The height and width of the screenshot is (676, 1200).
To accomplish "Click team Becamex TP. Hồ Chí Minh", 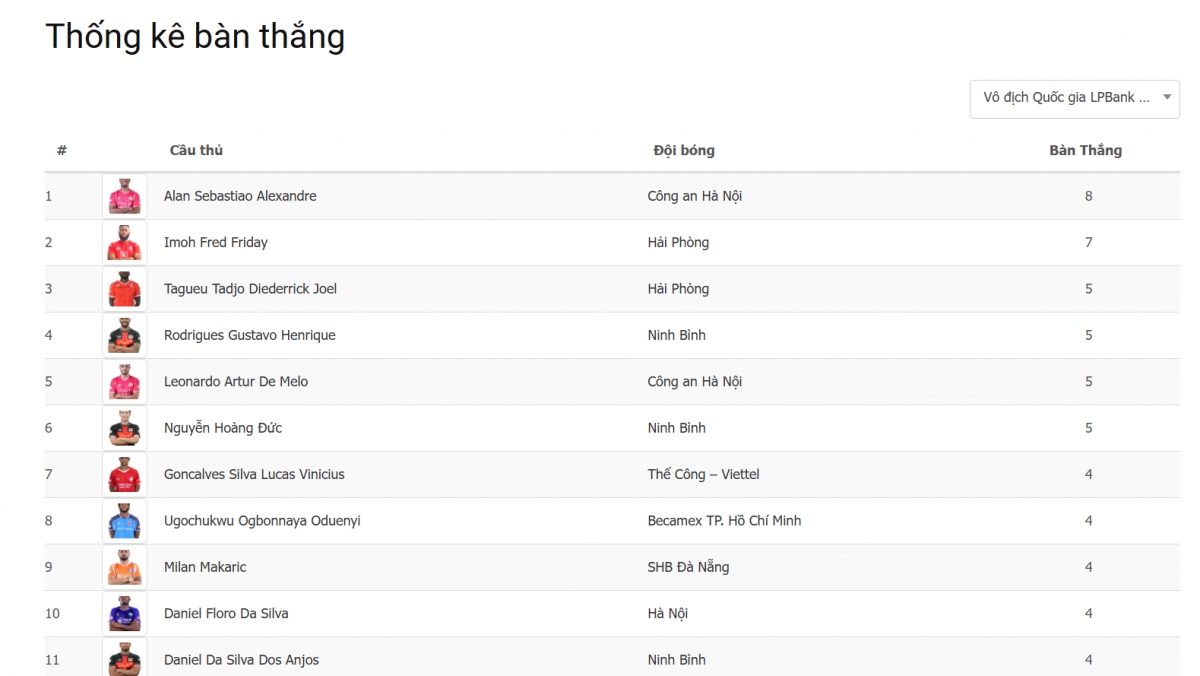I will coord(724,521).
